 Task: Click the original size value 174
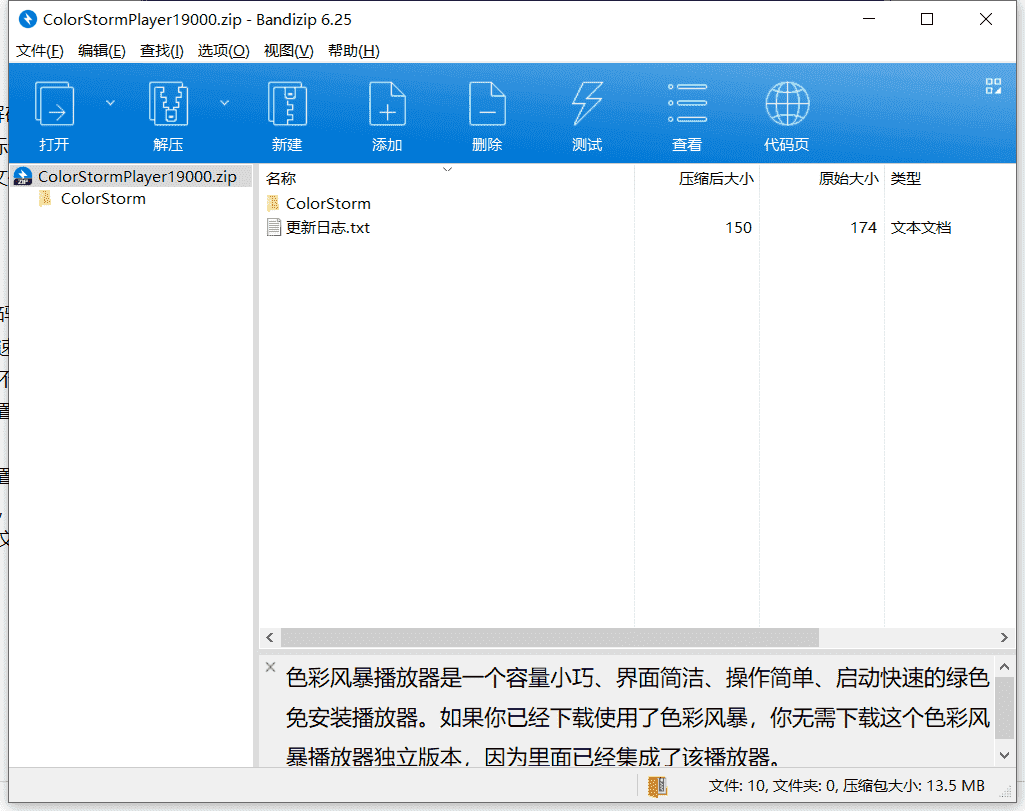(x=863, y=227)
